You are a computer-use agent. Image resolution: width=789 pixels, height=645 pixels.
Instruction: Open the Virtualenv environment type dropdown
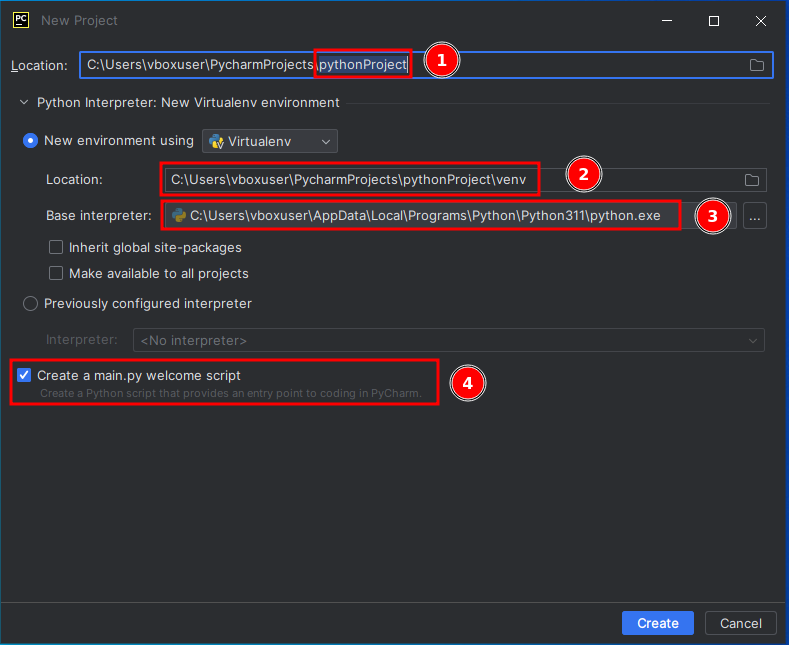[x=270, y=141]
